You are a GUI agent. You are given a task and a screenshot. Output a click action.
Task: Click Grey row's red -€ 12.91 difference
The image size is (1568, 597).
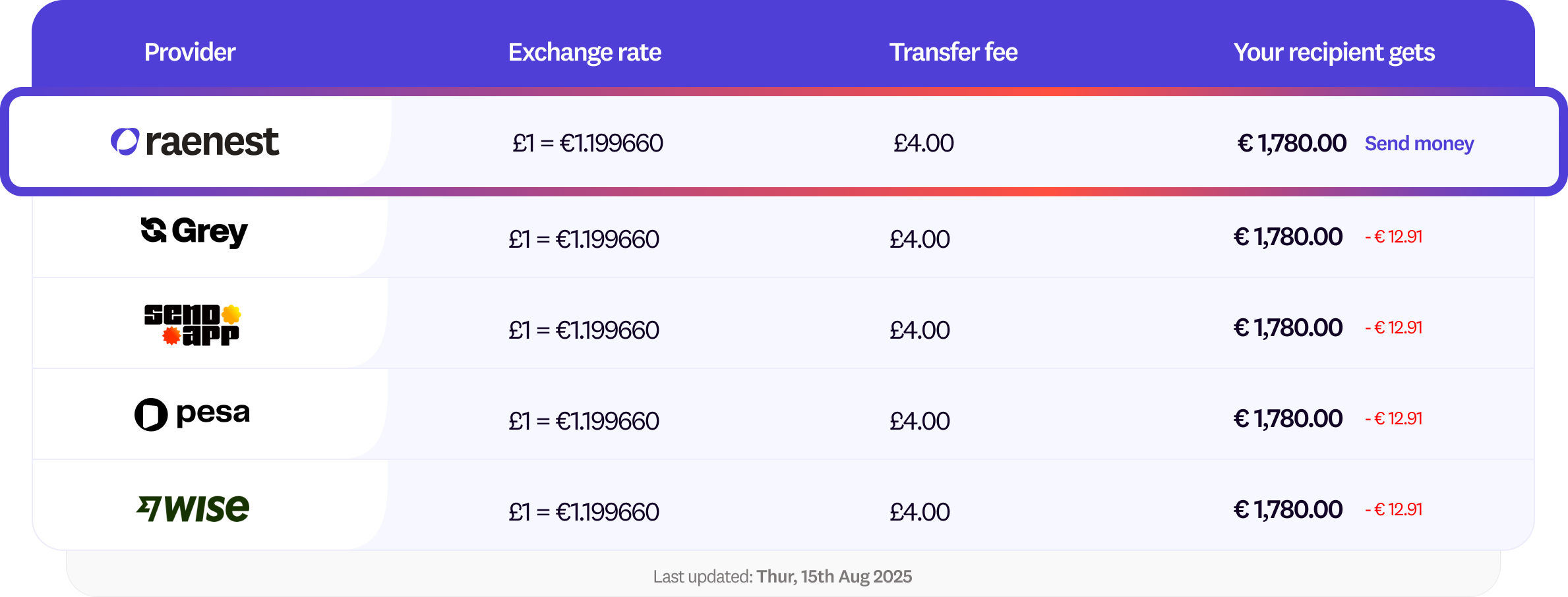pos(1393,237)
